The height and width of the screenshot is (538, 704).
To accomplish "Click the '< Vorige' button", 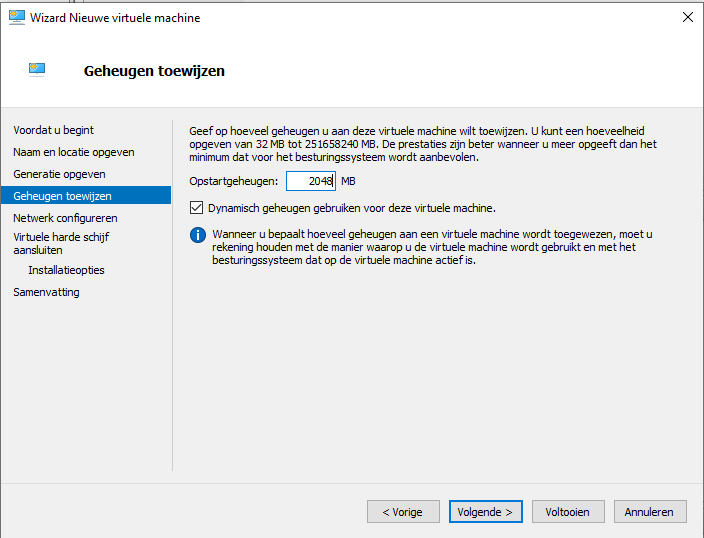I will (x=403, y=512).
